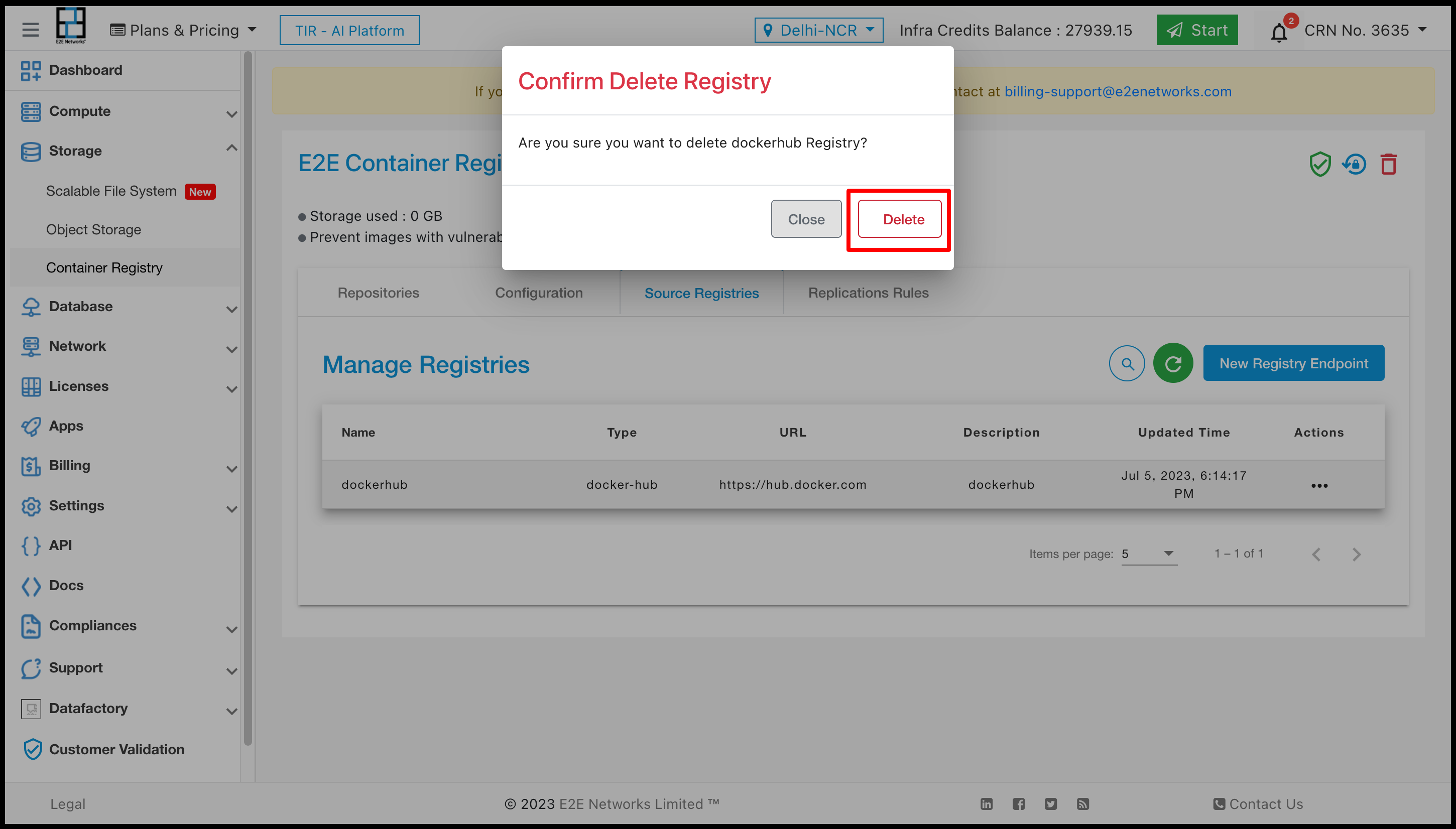Viewport: 1456px width, 829px height.
Task: Go to next page arrow
Action: tap(1356, 555)
